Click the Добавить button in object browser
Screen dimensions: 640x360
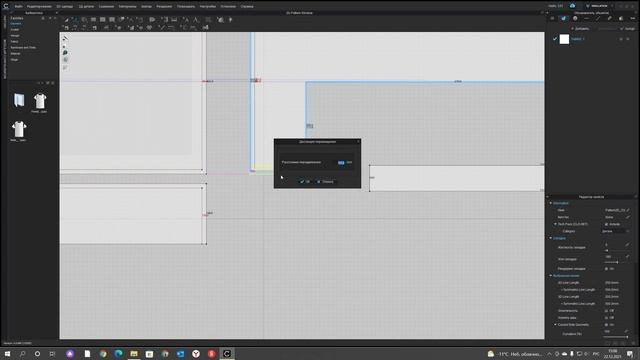tap(580, 29)
